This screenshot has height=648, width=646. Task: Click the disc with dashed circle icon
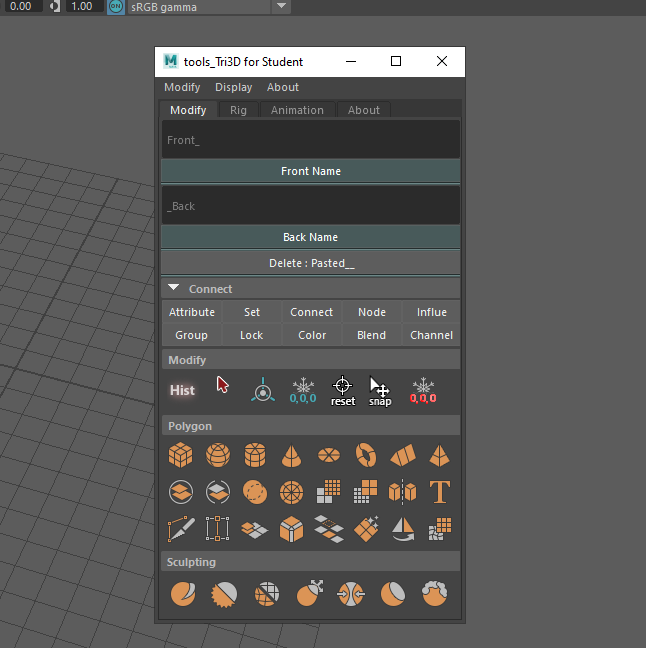[x=255, y=492]
